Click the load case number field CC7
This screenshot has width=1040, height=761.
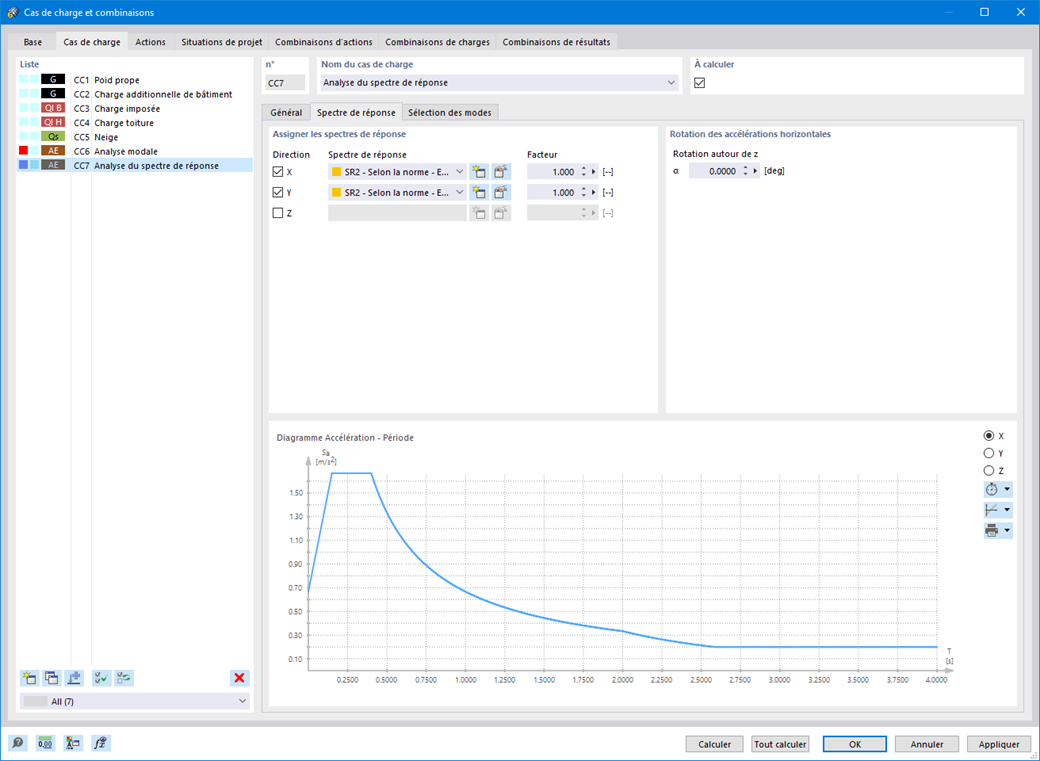pyautogui.click(x=285, y=83)
